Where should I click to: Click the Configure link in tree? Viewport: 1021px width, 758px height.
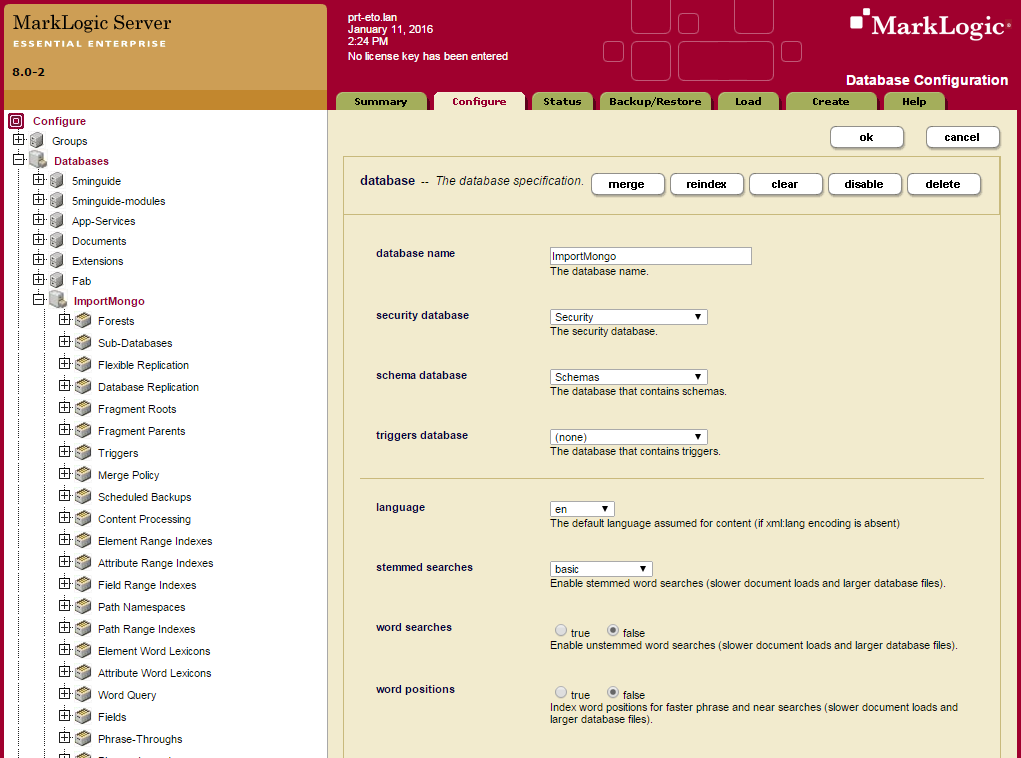point(59,121)
